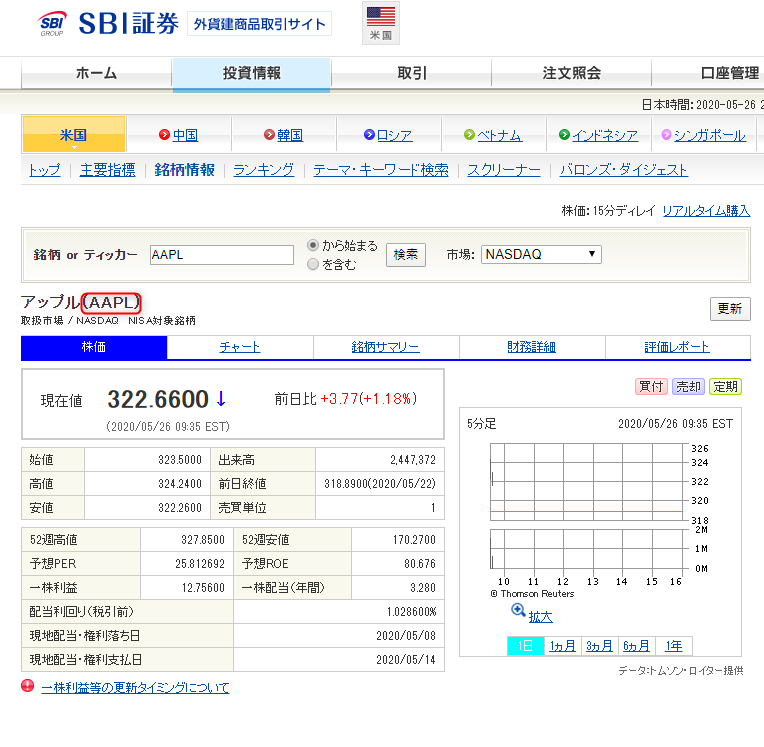This screenshot has height=747, width=764.
Task: Click the arrow icon beside 韓国
Action: [269, 134]
